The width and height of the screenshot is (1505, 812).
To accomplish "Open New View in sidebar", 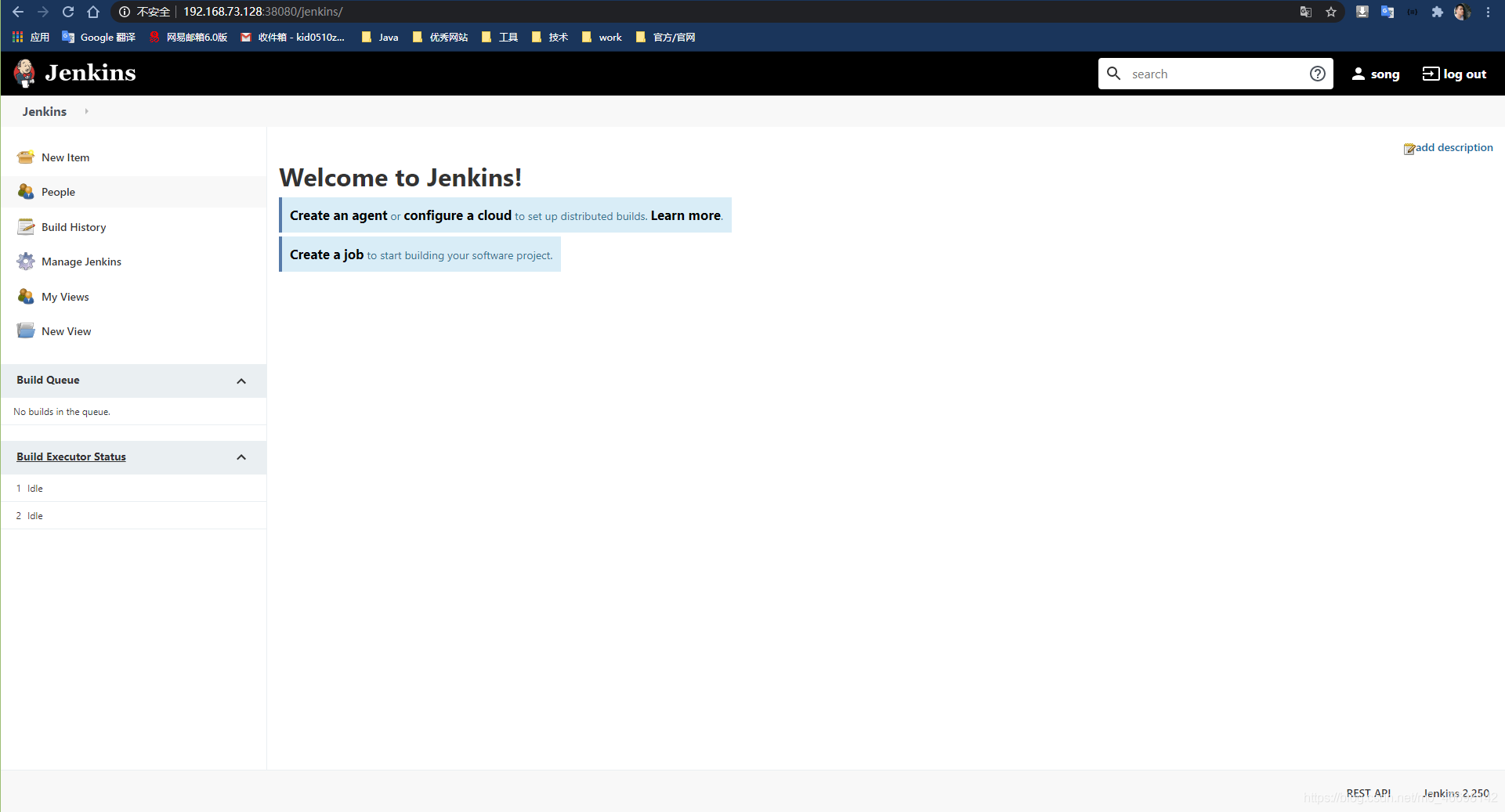I will [66, 331].
